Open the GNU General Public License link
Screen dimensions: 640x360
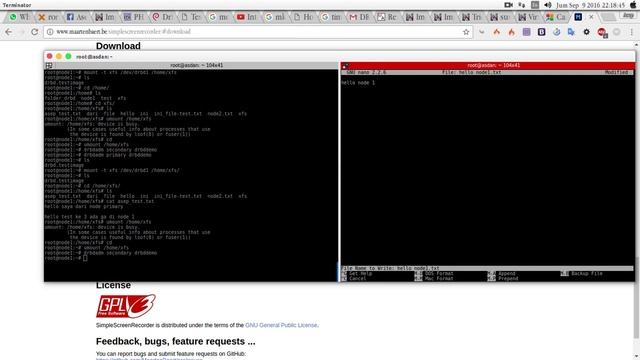(x=281, y=325)
